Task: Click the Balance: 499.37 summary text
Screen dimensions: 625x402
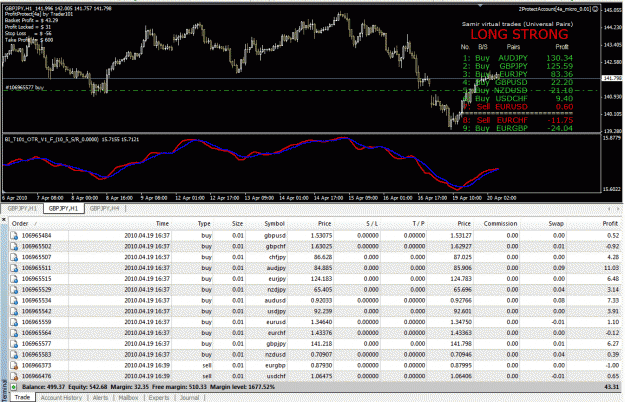Action: coord(43,387)
